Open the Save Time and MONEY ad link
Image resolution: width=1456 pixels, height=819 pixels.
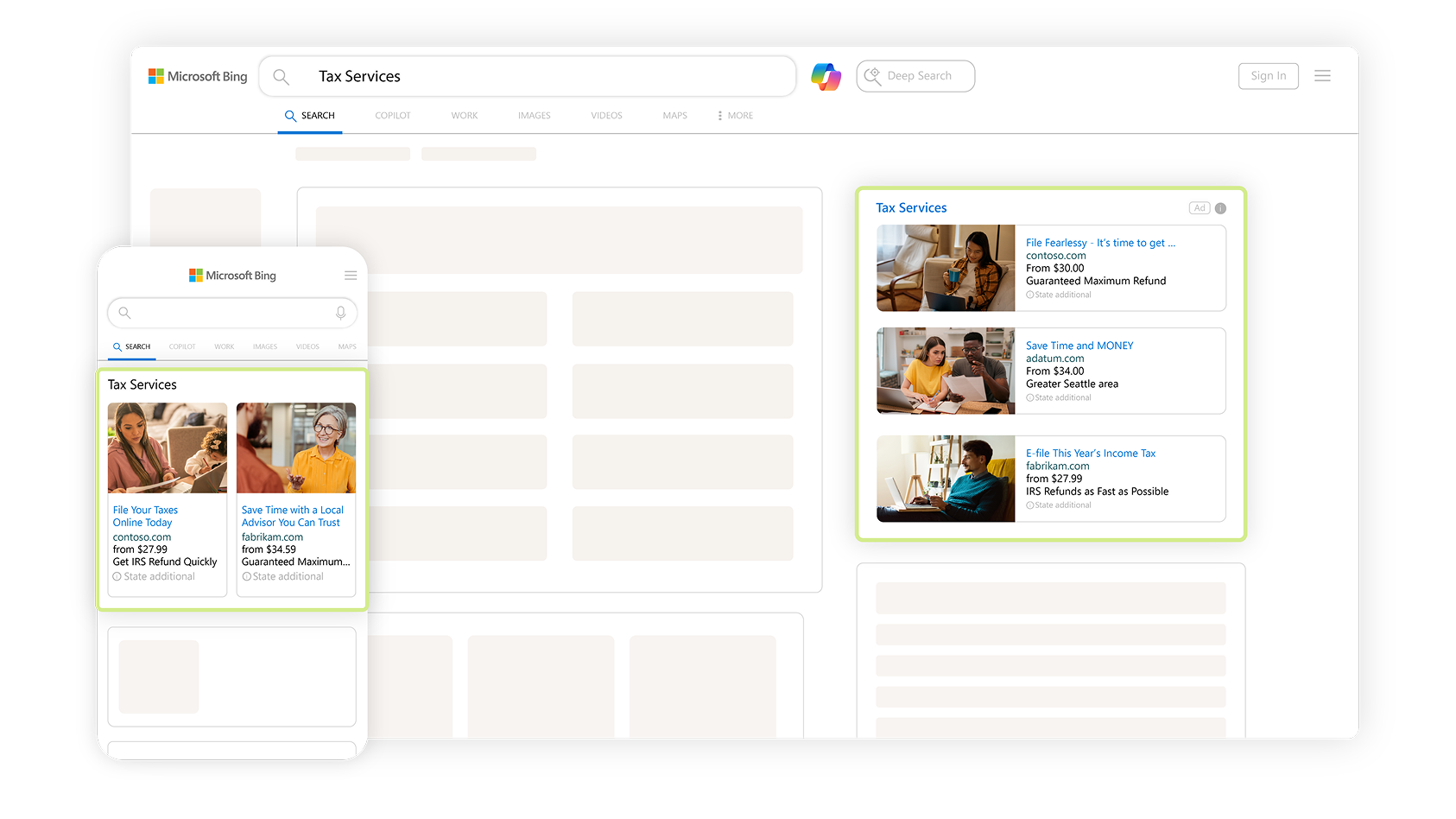[x=1079, y=346]
